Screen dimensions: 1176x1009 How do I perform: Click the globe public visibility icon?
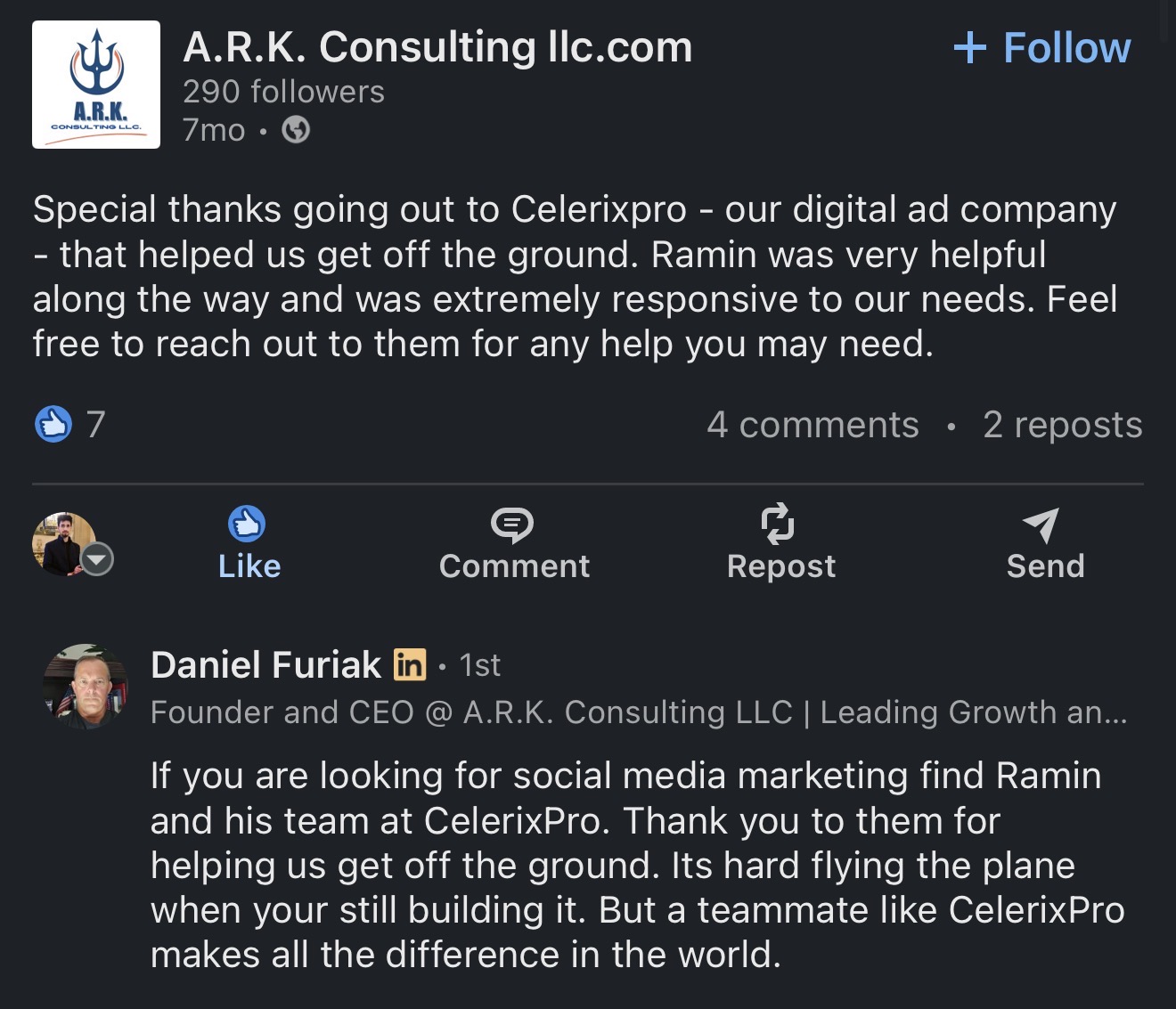click(x=296, y=131)
